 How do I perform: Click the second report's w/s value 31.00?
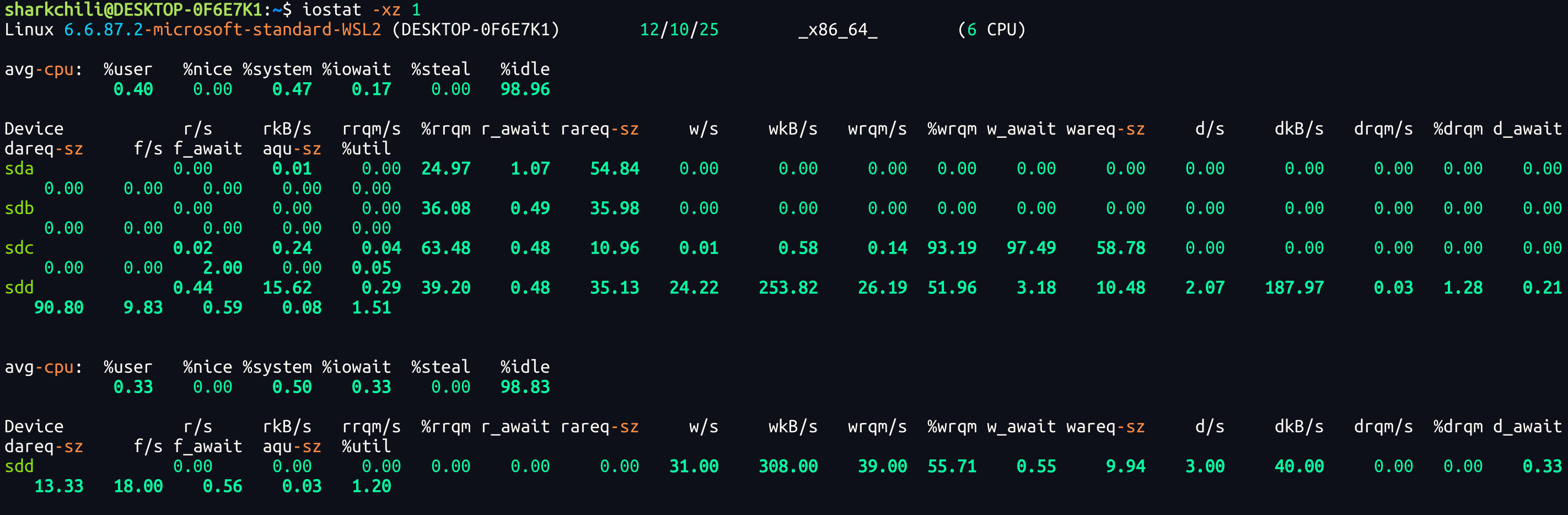[x=694, y=466]
